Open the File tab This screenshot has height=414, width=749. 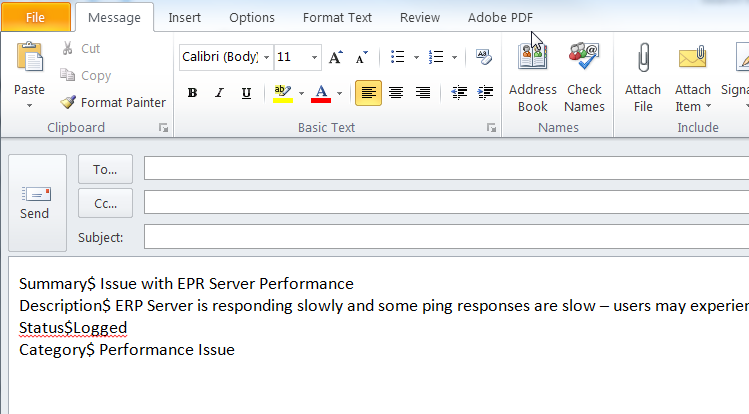coord(36,17)
